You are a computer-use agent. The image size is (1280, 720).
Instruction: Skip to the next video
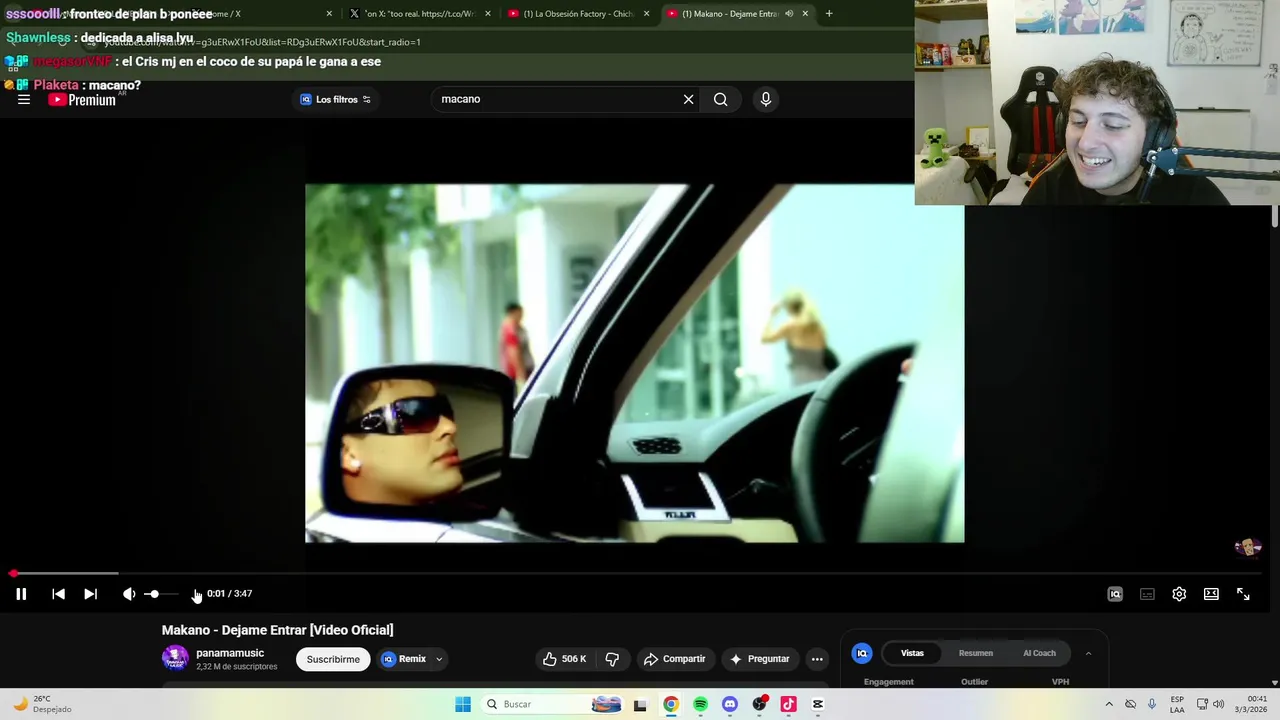pos(90,594)
